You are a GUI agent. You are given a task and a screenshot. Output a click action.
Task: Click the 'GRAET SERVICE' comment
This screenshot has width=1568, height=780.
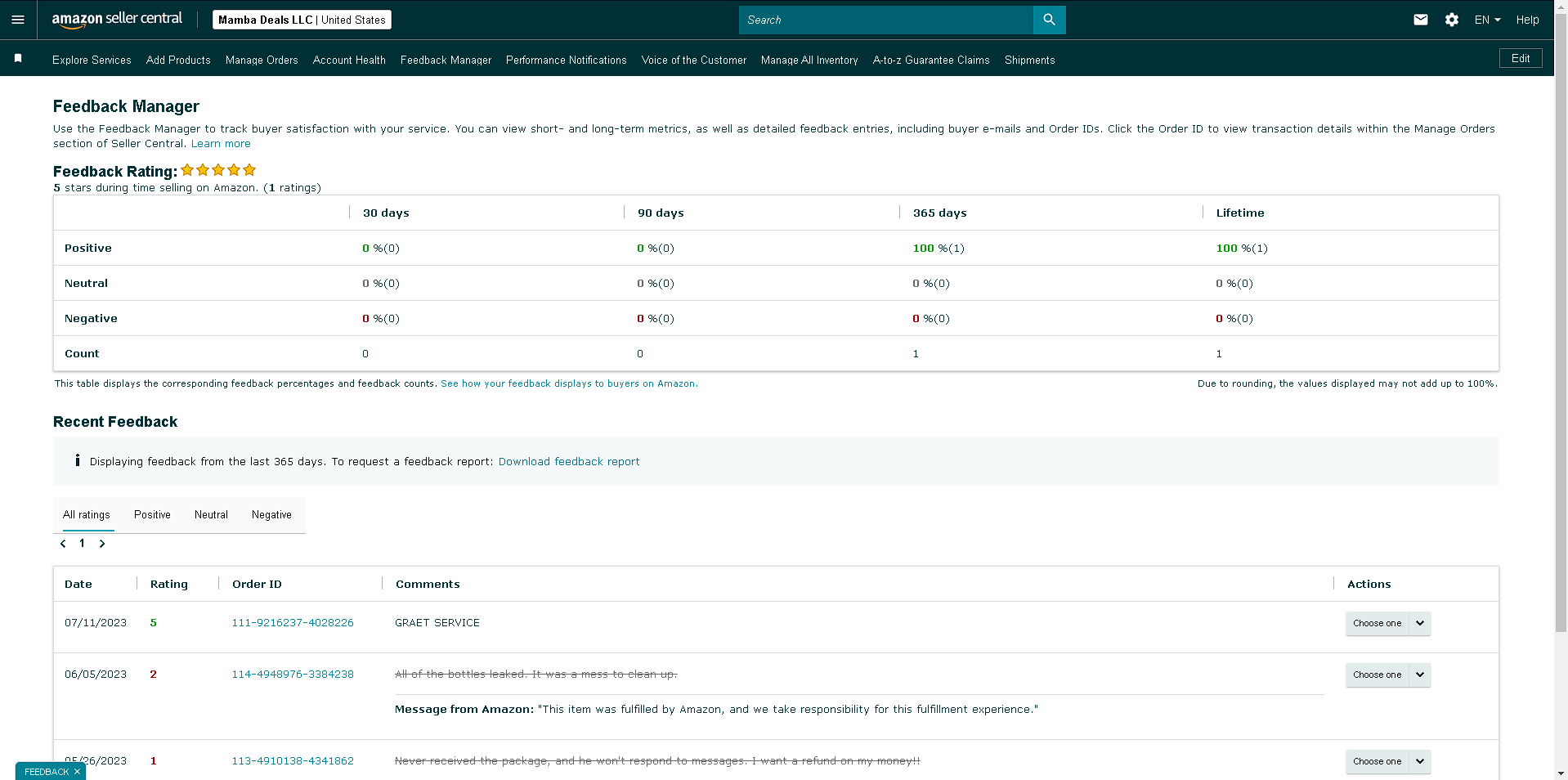pyautogui.click(x=437, y=622)
